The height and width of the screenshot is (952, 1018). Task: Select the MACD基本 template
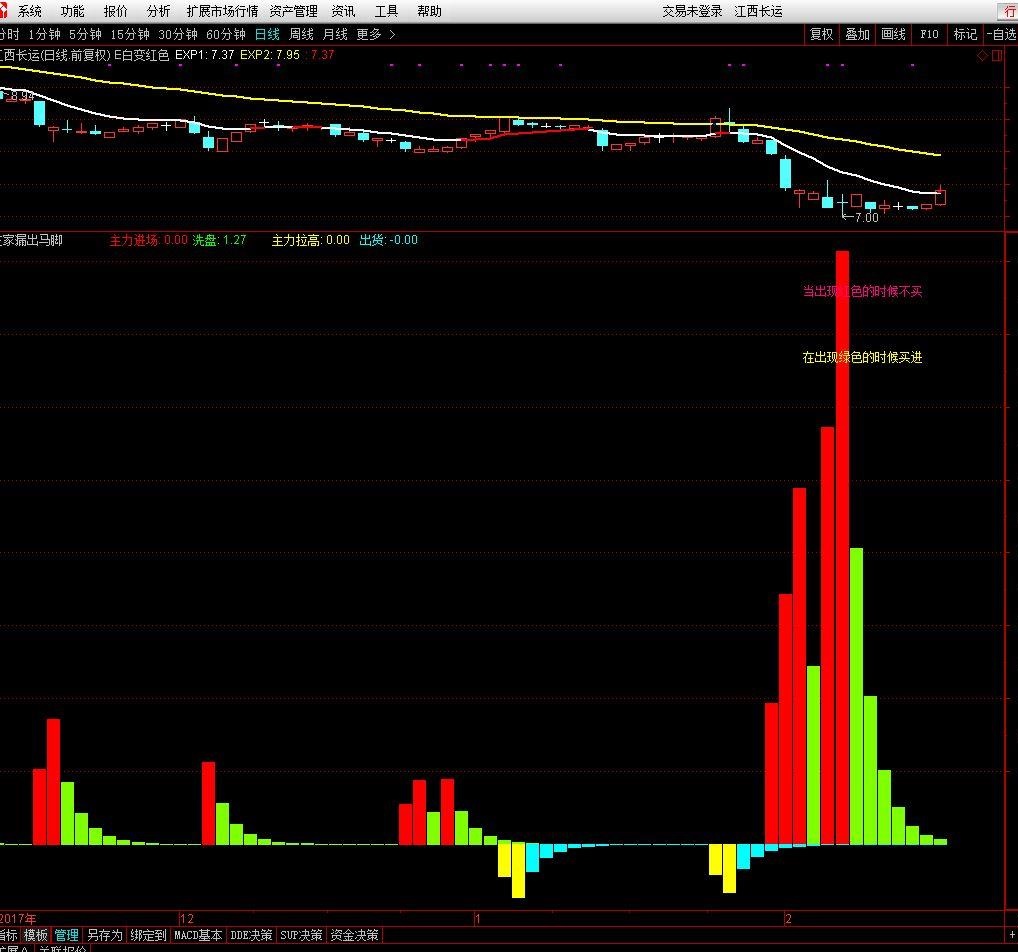tap(198, 935)
